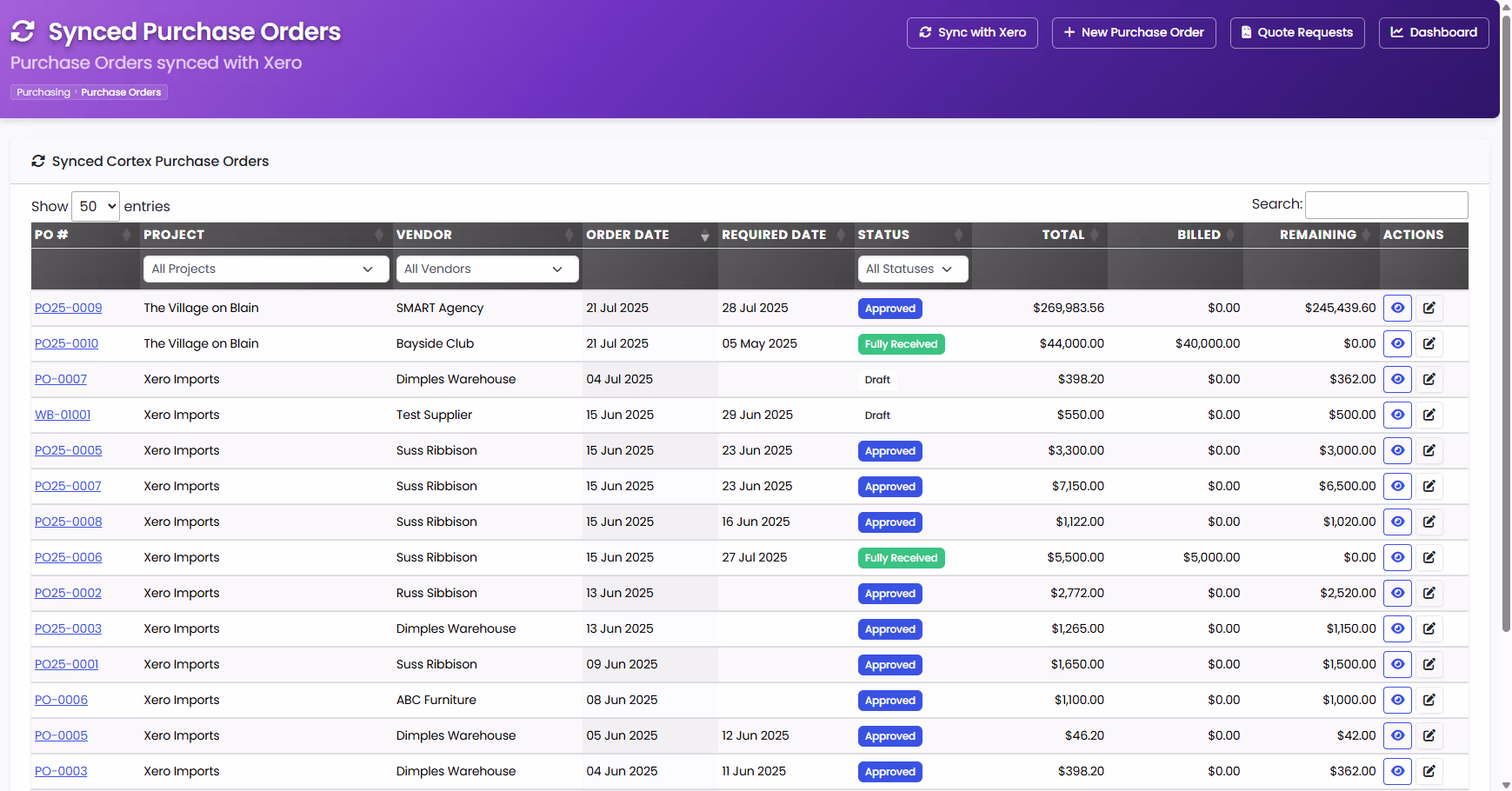Open the PO25-0009 link
This screenshot has width=1512, height=791.
(x=69, y=308)
